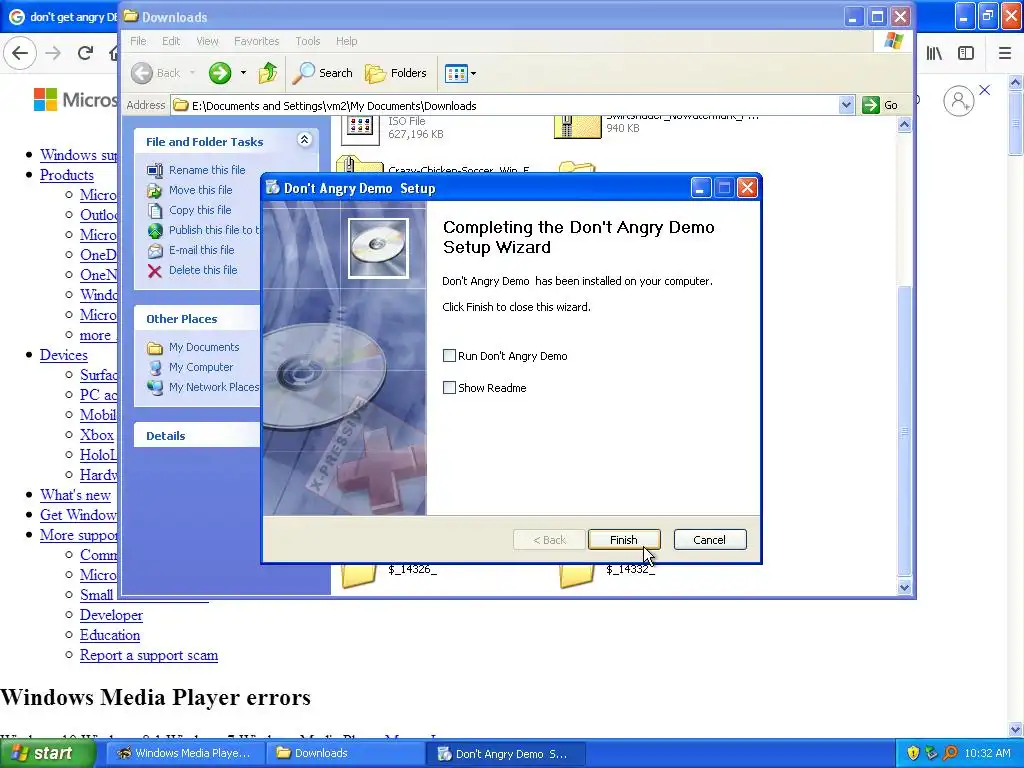Image resolution: width=1024 pixels, height=768 pixels.
Task: Open the File menu in Downloads
Action: pos(138,41)
